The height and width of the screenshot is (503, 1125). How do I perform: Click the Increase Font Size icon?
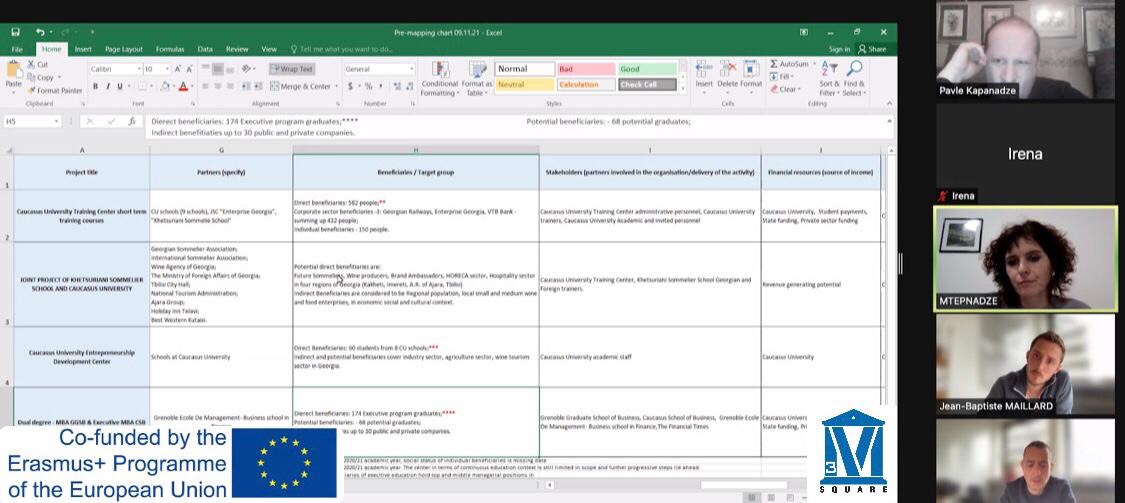pos(179,70)
